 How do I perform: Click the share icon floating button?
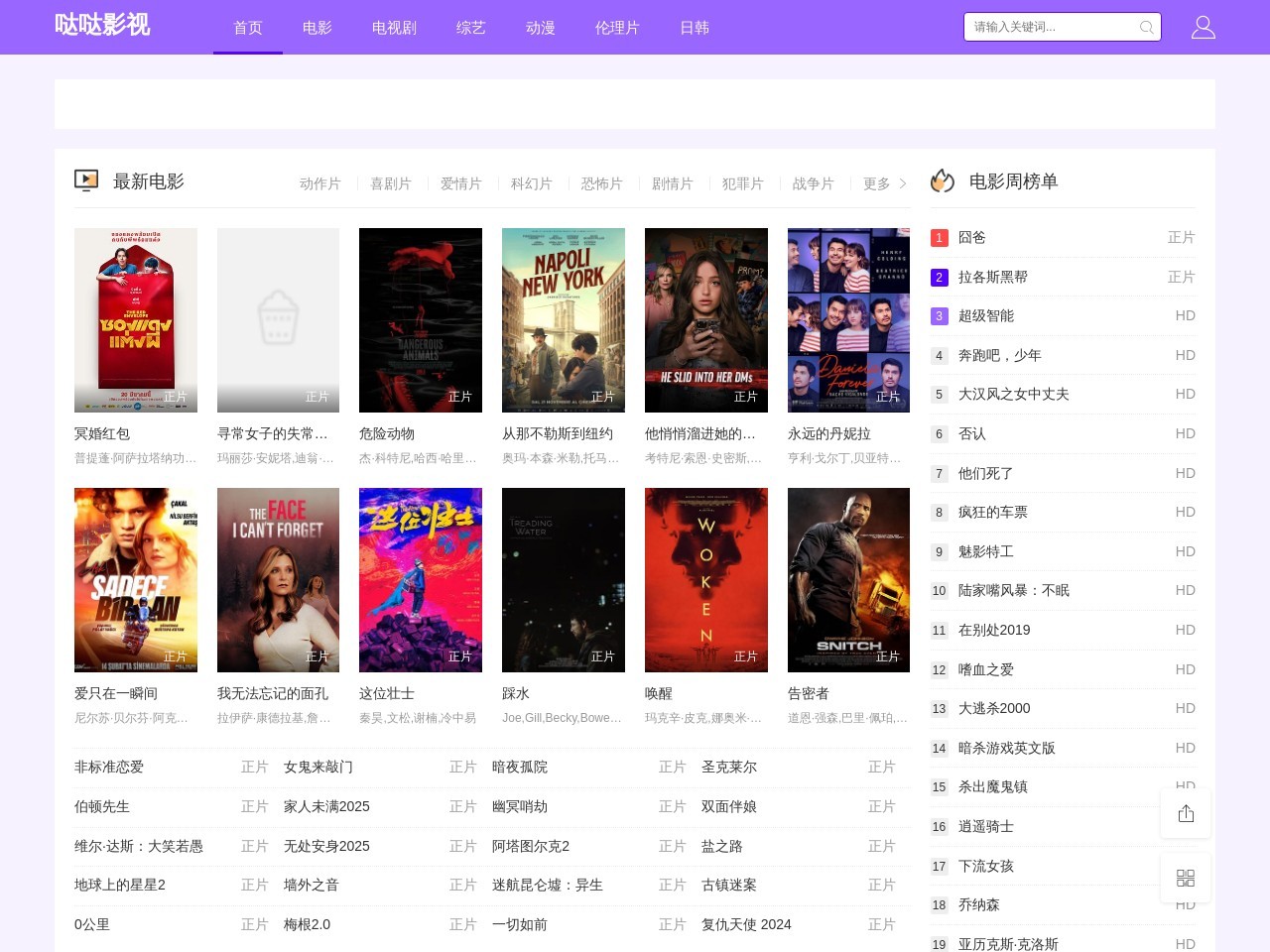(1186, 814)
